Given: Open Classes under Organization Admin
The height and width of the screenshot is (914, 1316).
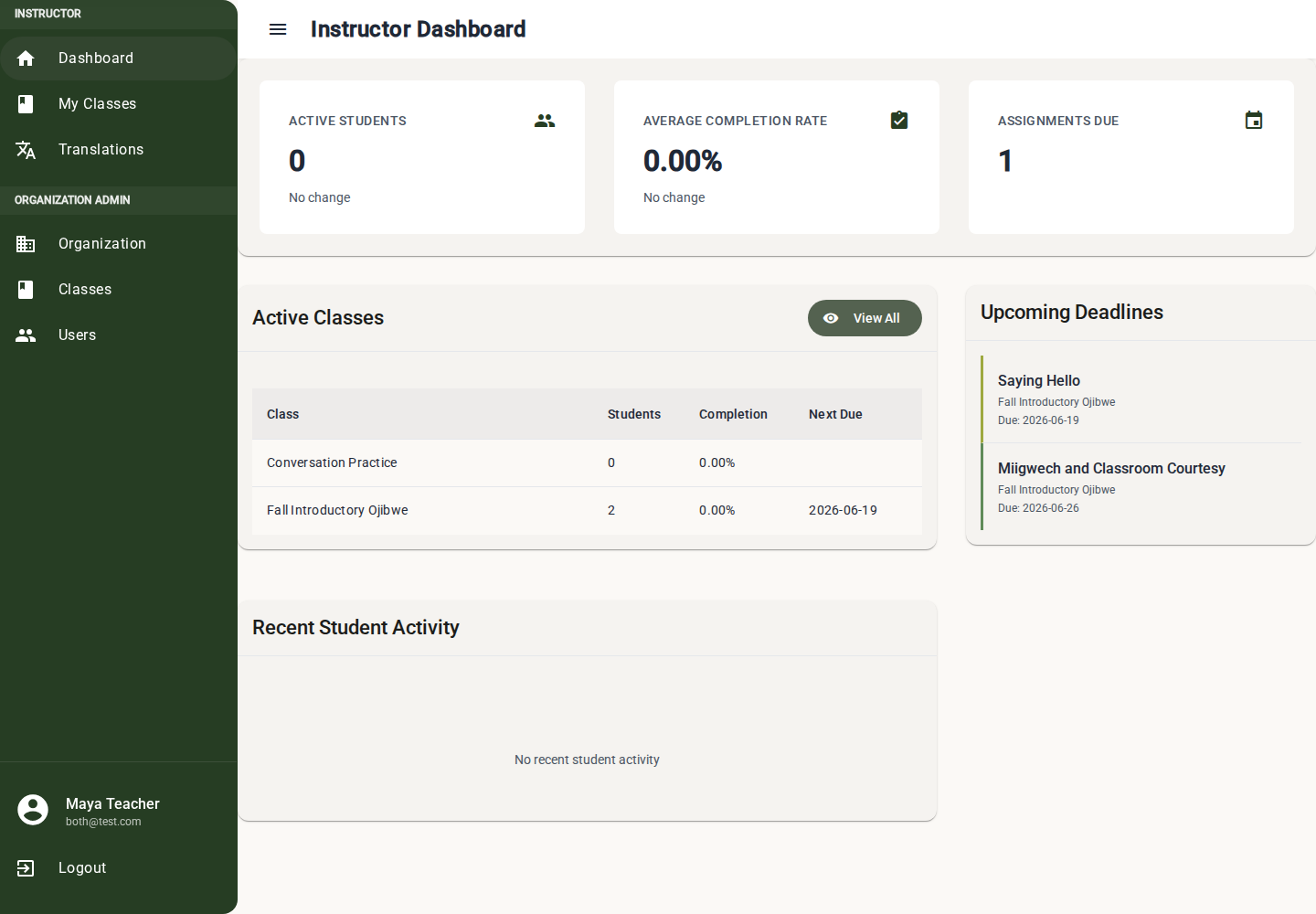Looking at the screenshot, I should click(119, 290).
